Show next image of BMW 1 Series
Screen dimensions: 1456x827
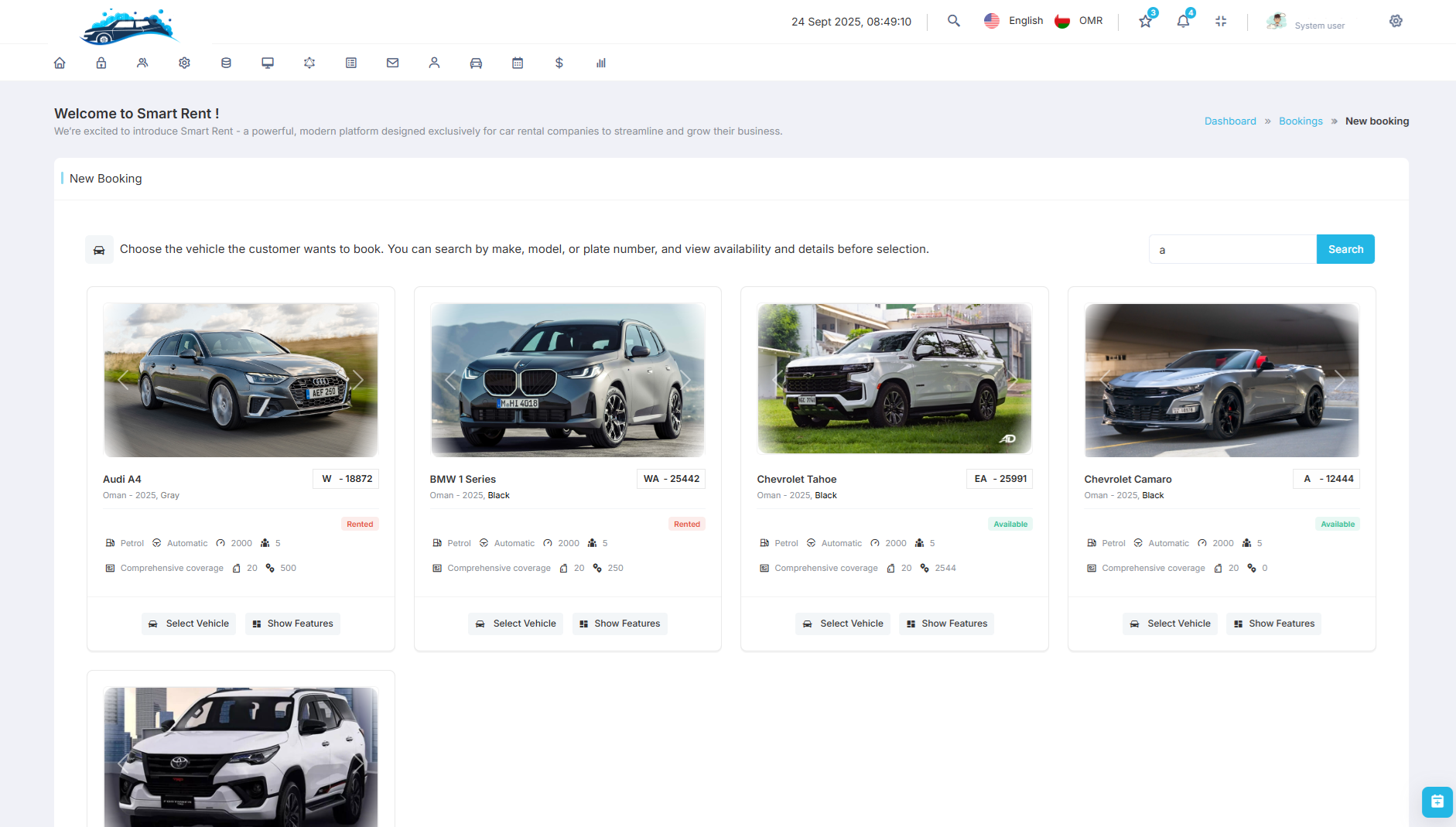click(685, 380)
